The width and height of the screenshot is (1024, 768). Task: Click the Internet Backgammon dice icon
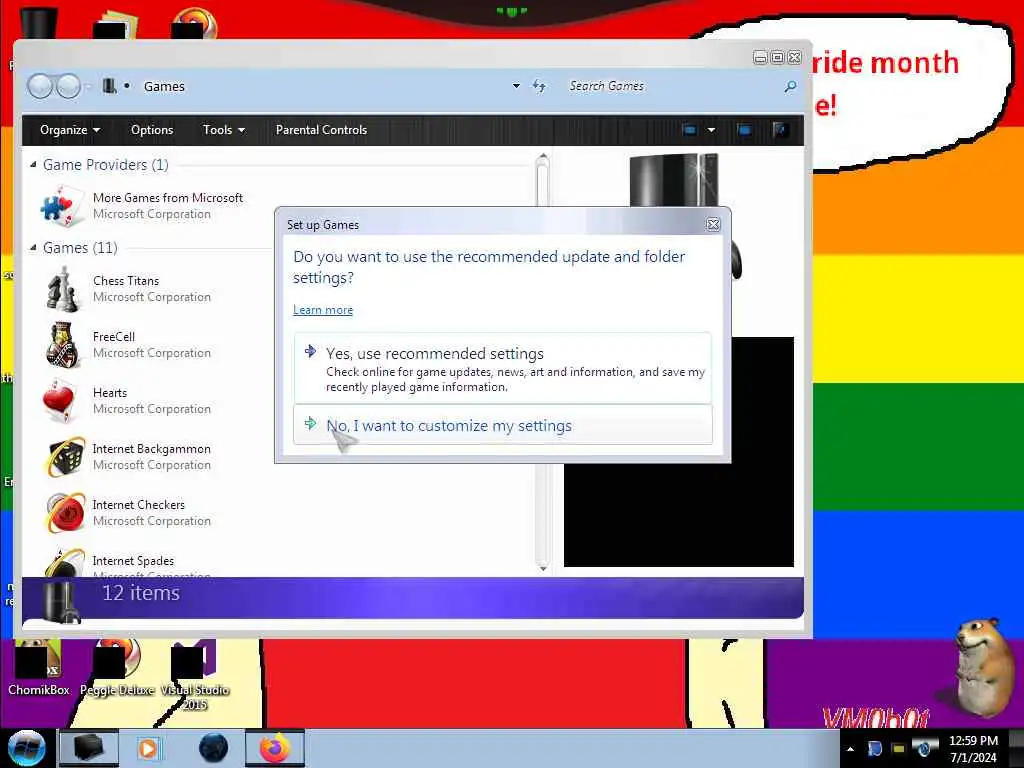[65, 456]
